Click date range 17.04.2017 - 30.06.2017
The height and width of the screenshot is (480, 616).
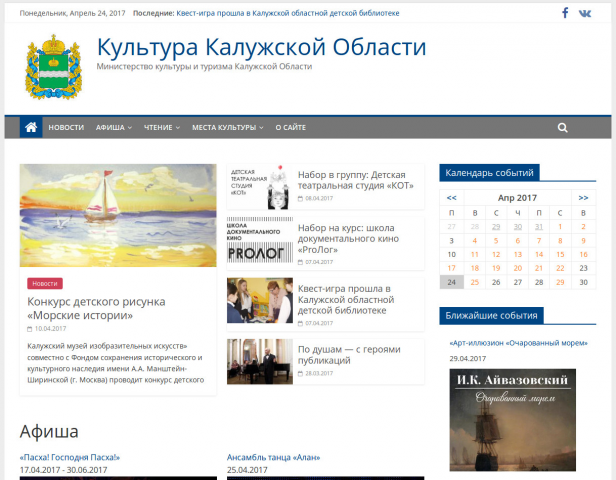tap(64, 470)
